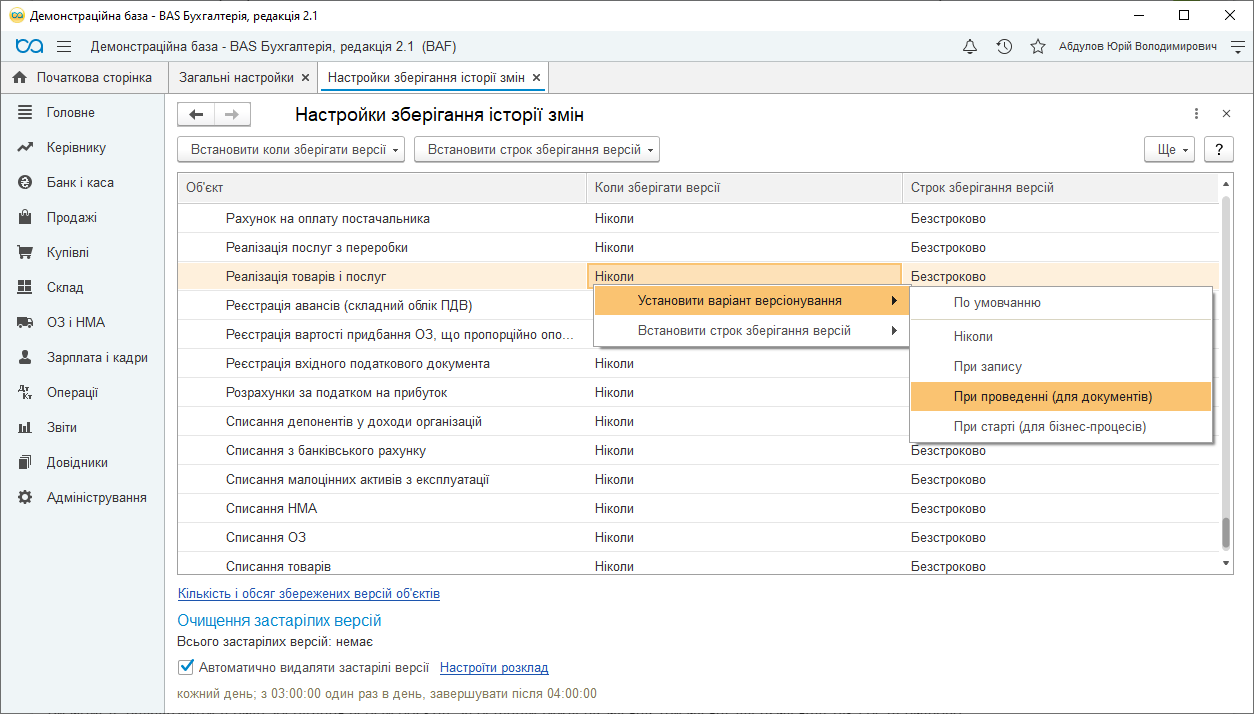Click Безстроково cell for Списання ОЗ
Image resolution: width=1254 pixels, height=714 pixels.
(1061, 538)
